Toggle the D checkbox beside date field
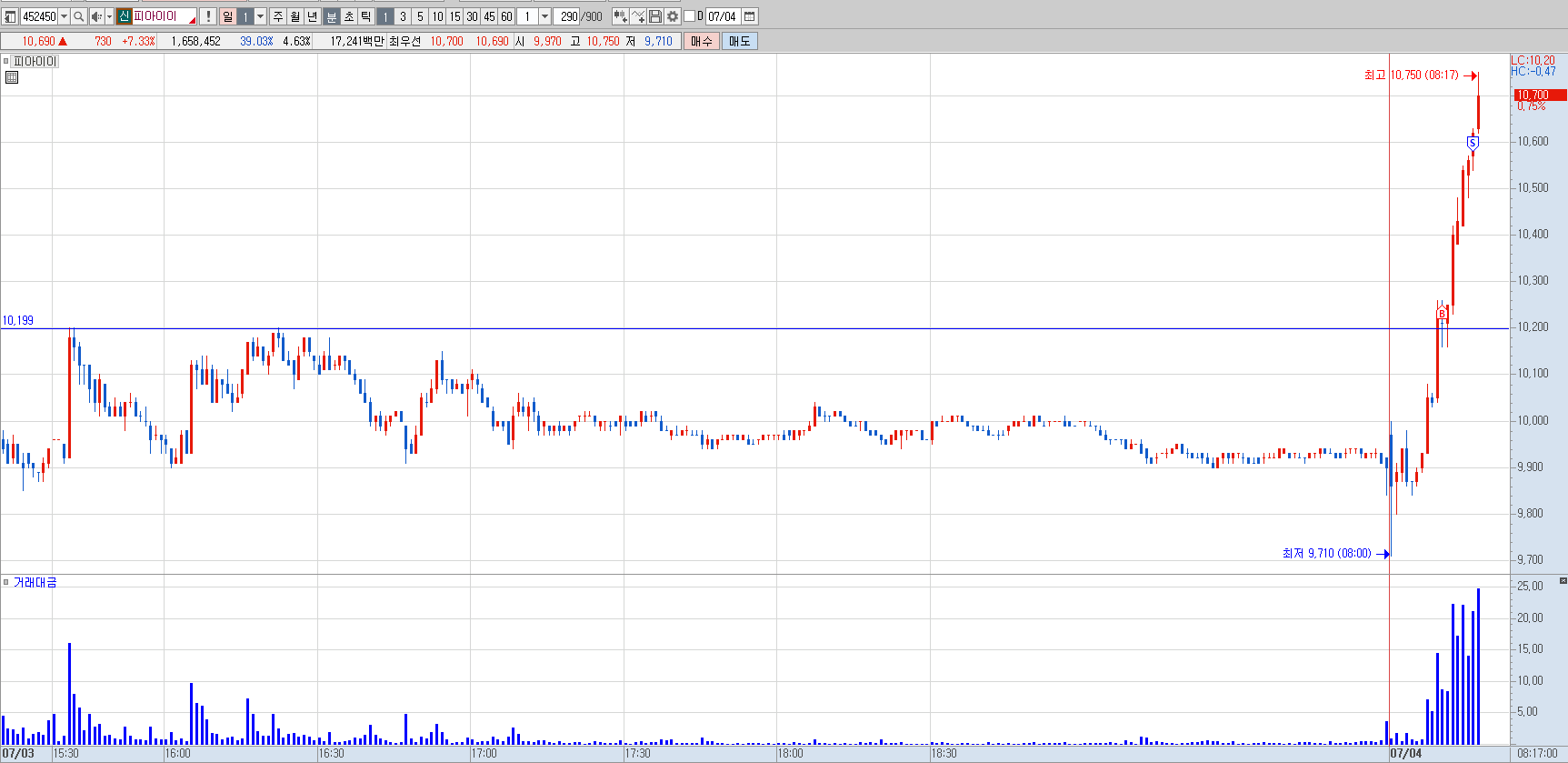This screenshot has width=1568, height=763. point(689,16)
